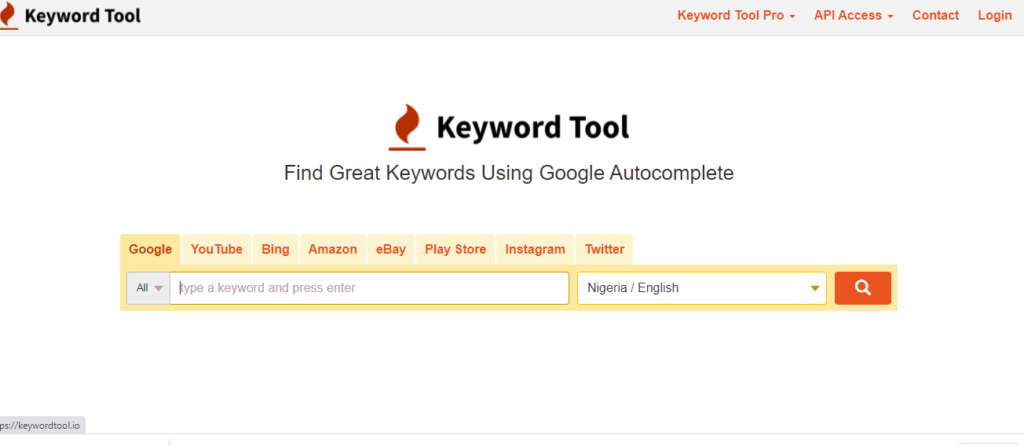Click the orange magnifier search button

tap(862, 288)
